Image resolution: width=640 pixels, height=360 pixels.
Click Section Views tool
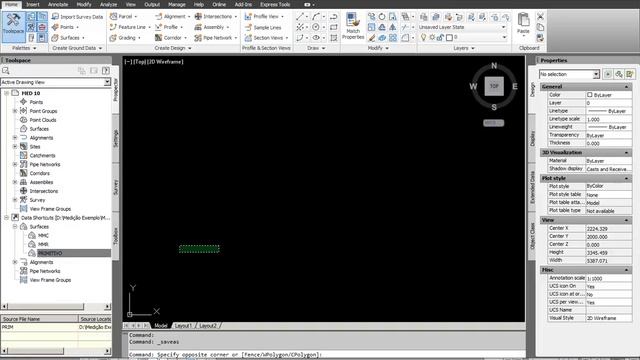[266, 38]
